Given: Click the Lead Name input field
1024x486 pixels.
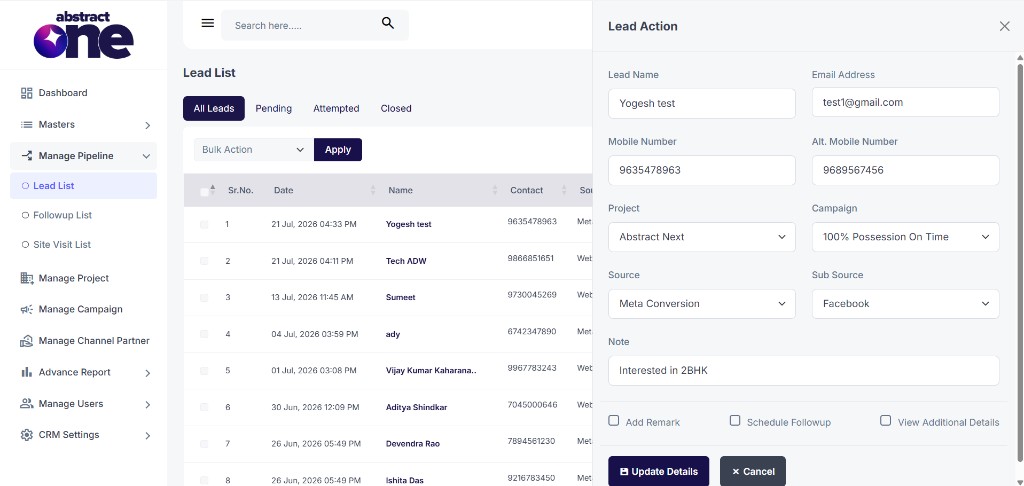Looking at the screenshot, I should click(702, 103).
